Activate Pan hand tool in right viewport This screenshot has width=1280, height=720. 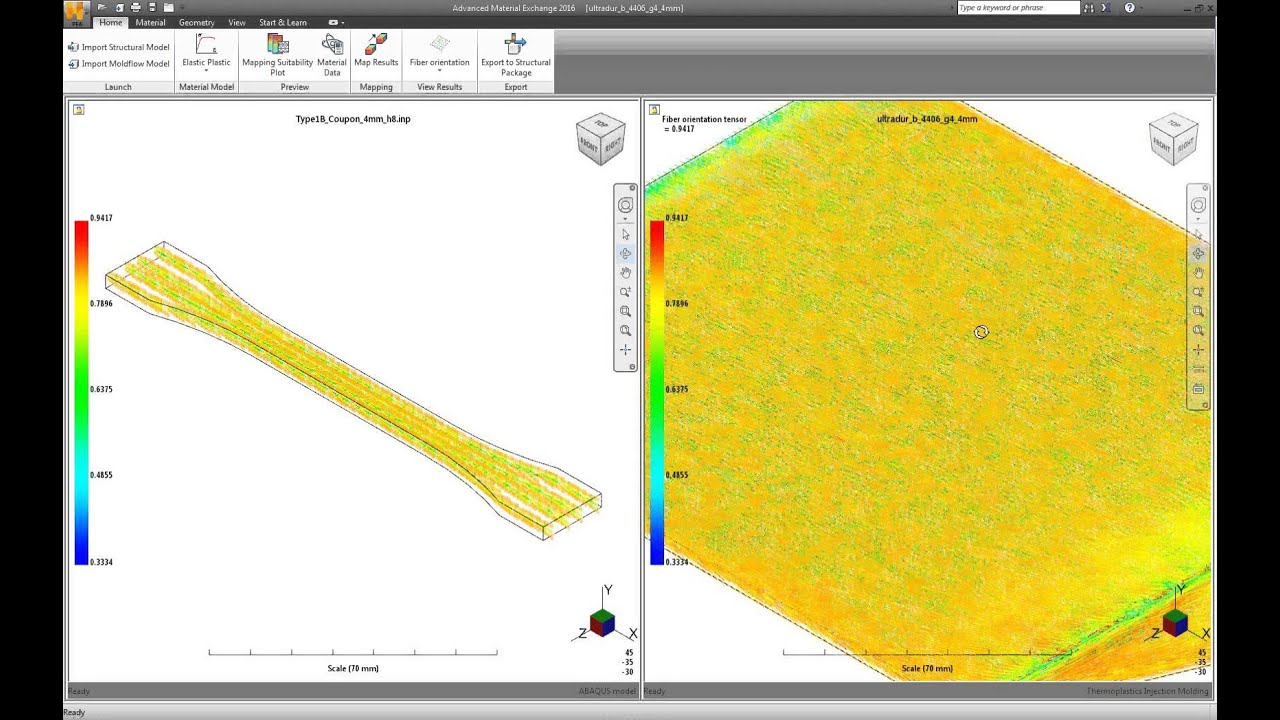click(x=1198, y=273)
